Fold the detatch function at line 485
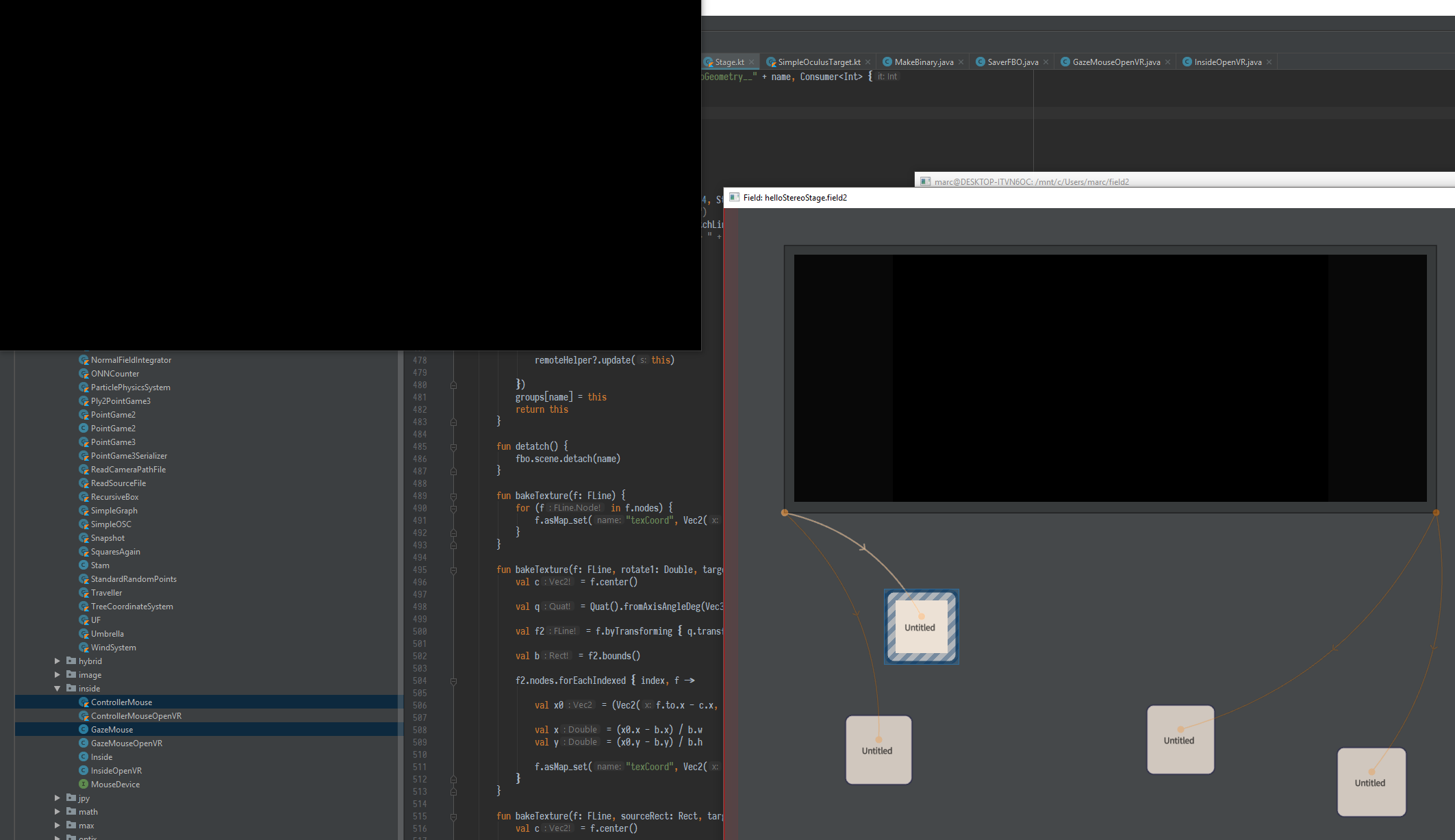1455x840 pixels. pos(453,447)
